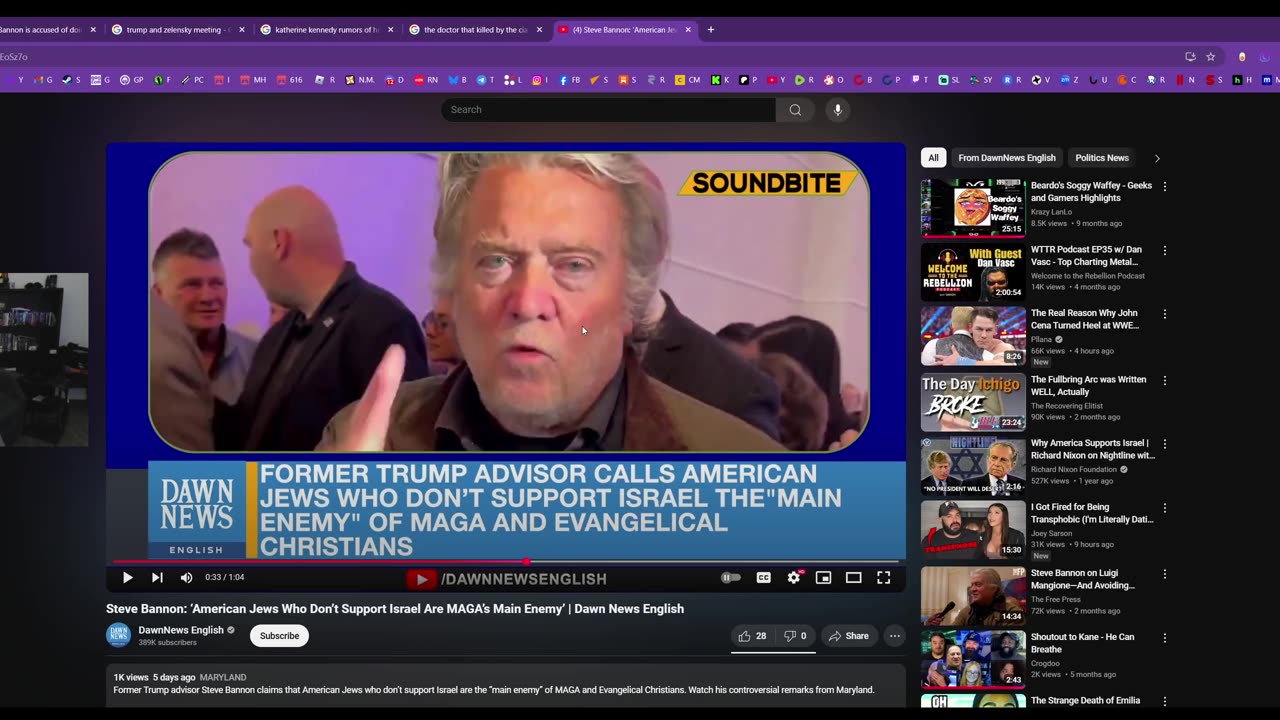The image size is (1280, 720).
Task: Open John Cena Turned Heel video thumbnail
Action: click(973, 336)
